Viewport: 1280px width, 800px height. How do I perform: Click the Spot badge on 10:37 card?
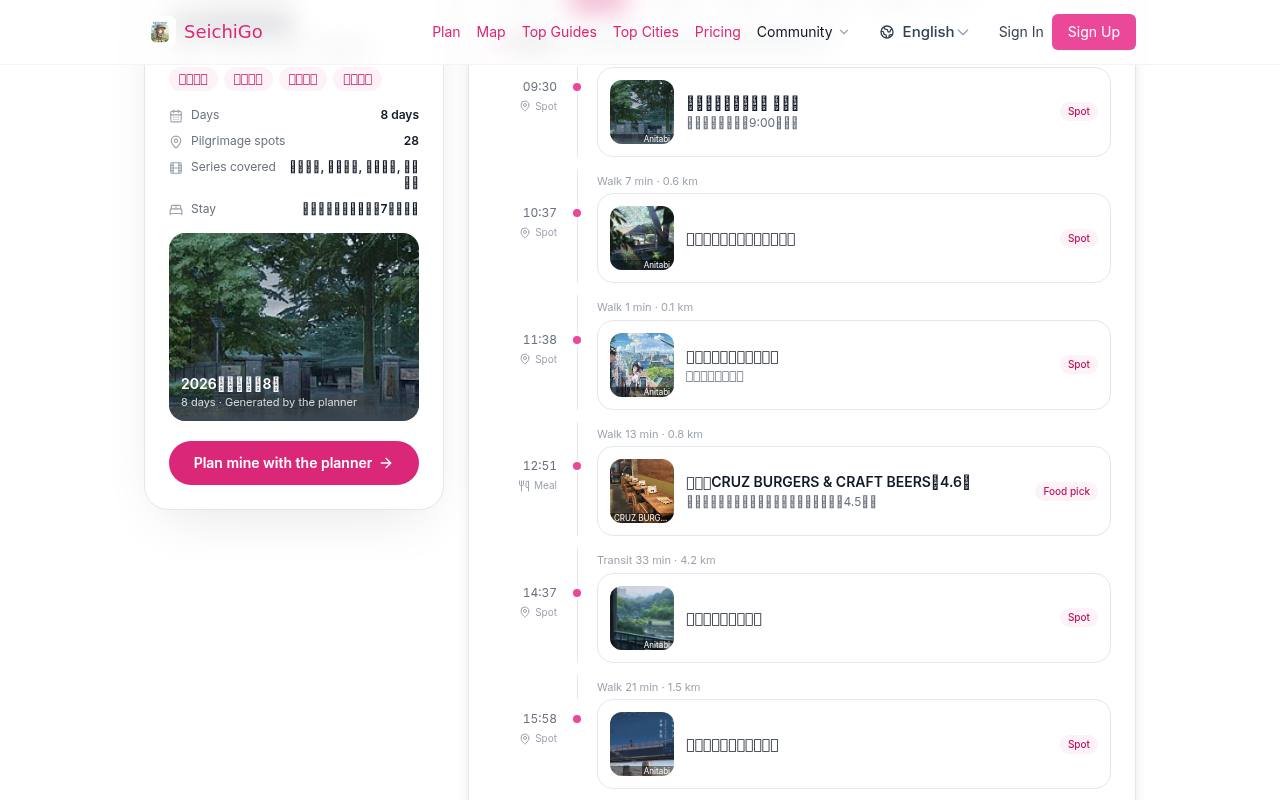(x=1078, y=238)
